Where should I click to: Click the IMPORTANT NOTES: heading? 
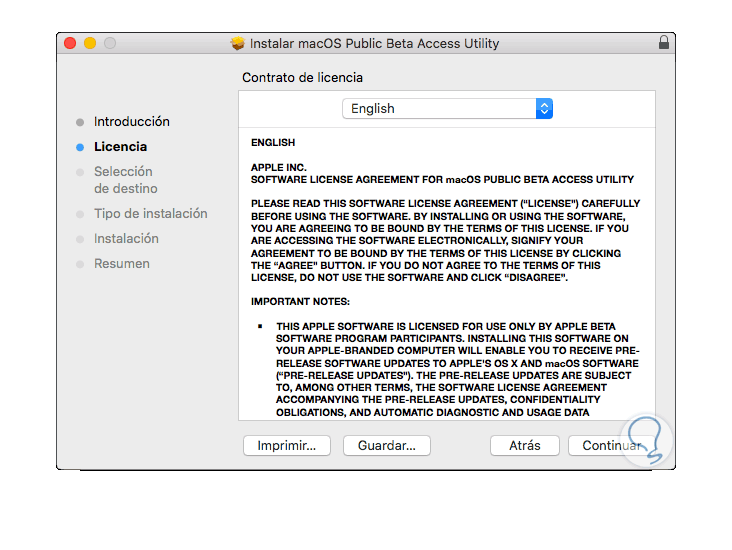[x=300, y=302]
